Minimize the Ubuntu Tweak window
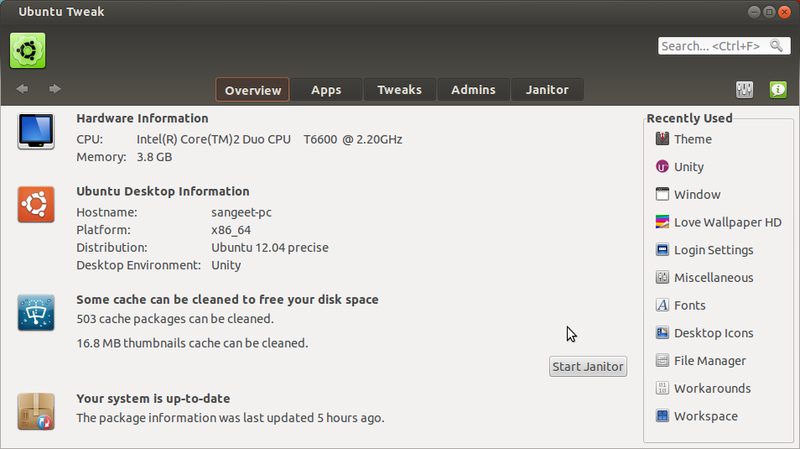This screenshot has height=449, width=800. point(754,12)
